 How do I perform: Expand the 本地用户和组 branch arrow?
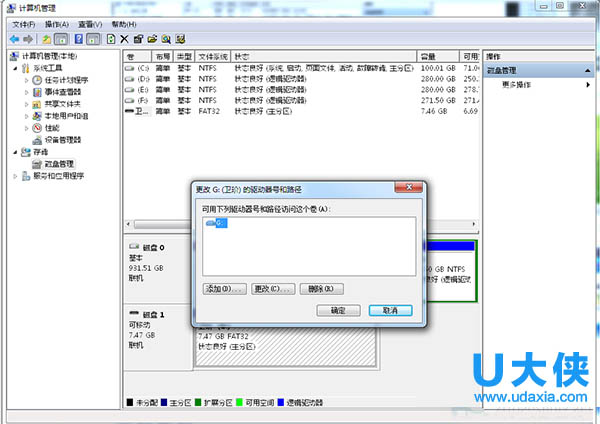point(26,116)
